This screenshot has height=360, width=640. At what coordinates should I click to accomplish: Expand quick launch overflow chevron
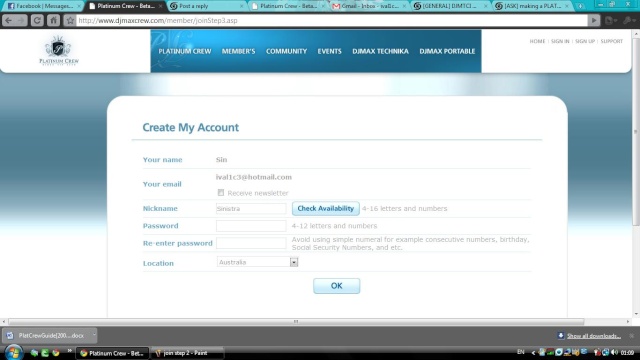click(69, 351)
